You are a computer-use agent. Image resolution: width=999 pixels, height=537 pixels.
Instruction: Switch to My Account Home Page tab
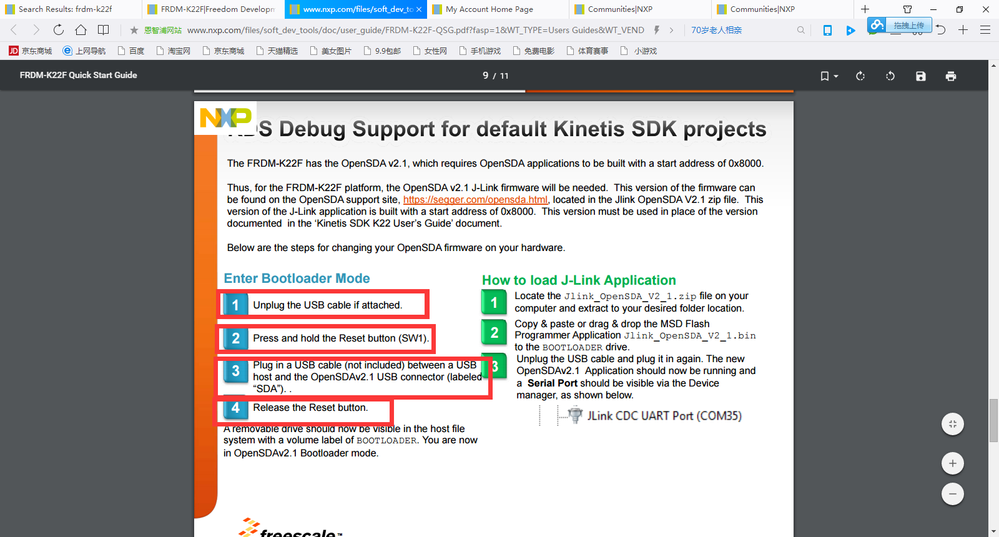click(x=498, y=9)
